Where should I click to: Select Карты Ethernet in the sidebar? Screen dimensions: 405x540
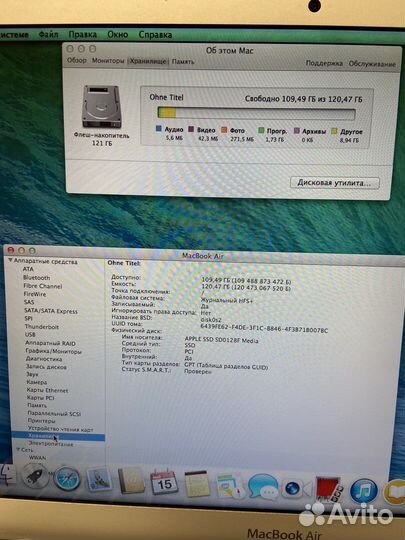48,391
